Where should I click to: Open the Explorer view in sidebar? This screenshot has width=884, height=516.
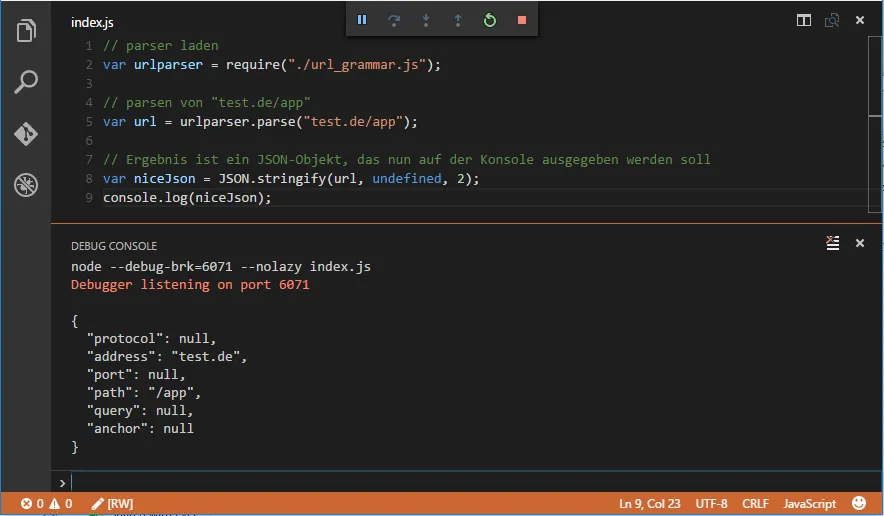(26, 31)
